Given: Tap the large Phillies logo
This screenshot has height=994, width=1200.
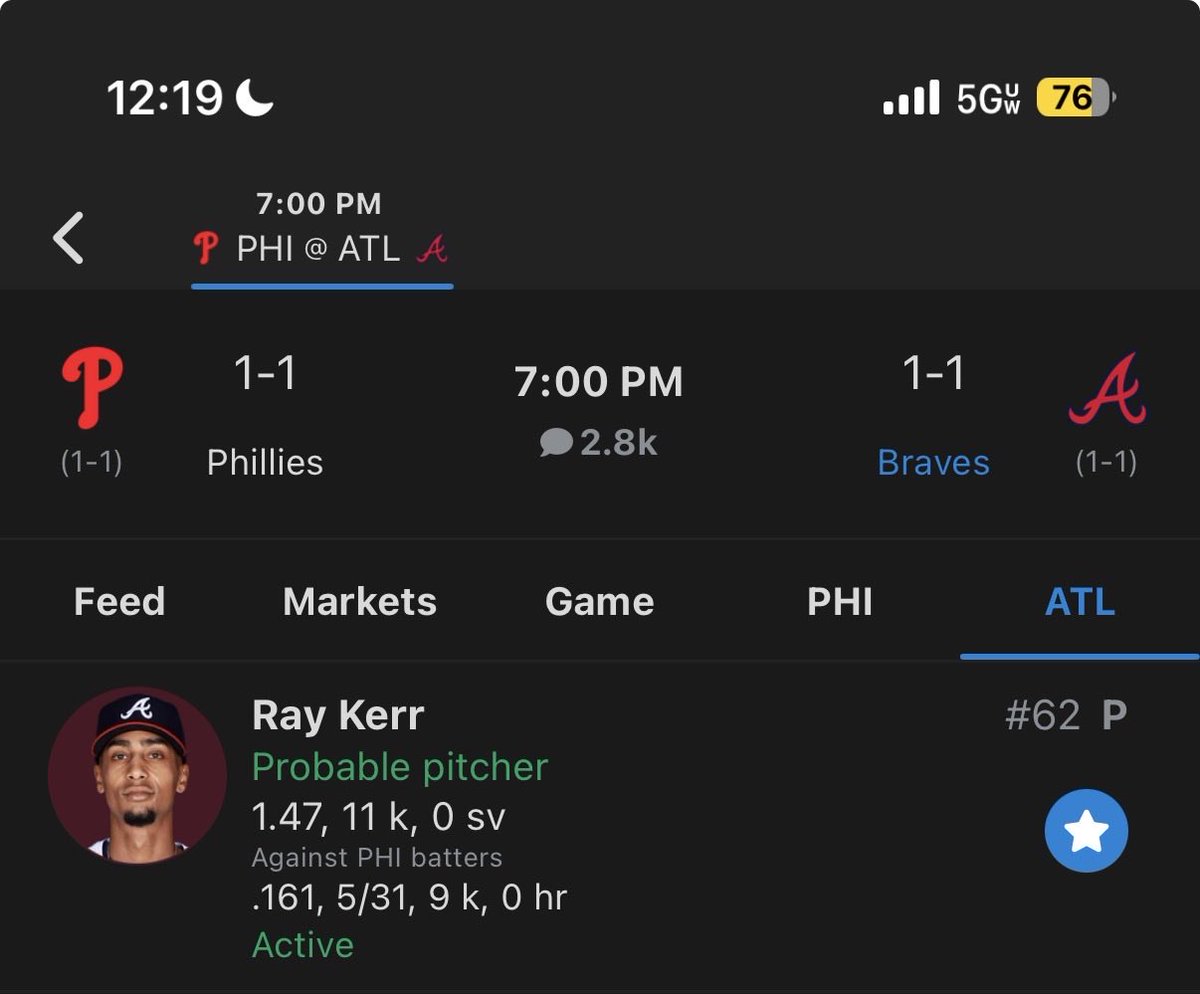Looking at the screenshot, I should pyautogui.click(x=92, y=390).
